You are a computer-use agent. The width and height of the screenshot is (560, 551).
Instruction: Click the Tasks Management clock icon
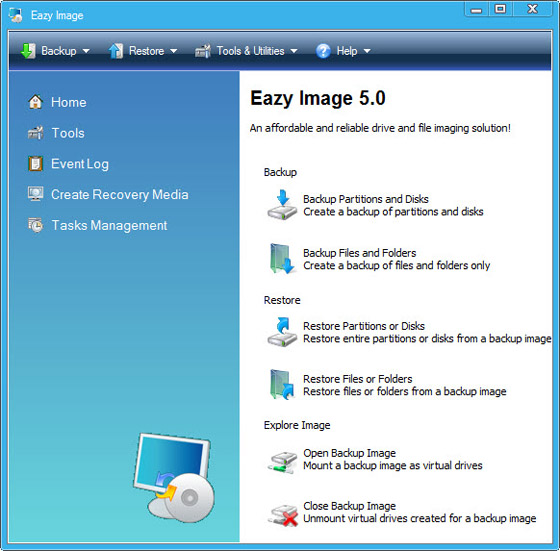tap(35, 225)
